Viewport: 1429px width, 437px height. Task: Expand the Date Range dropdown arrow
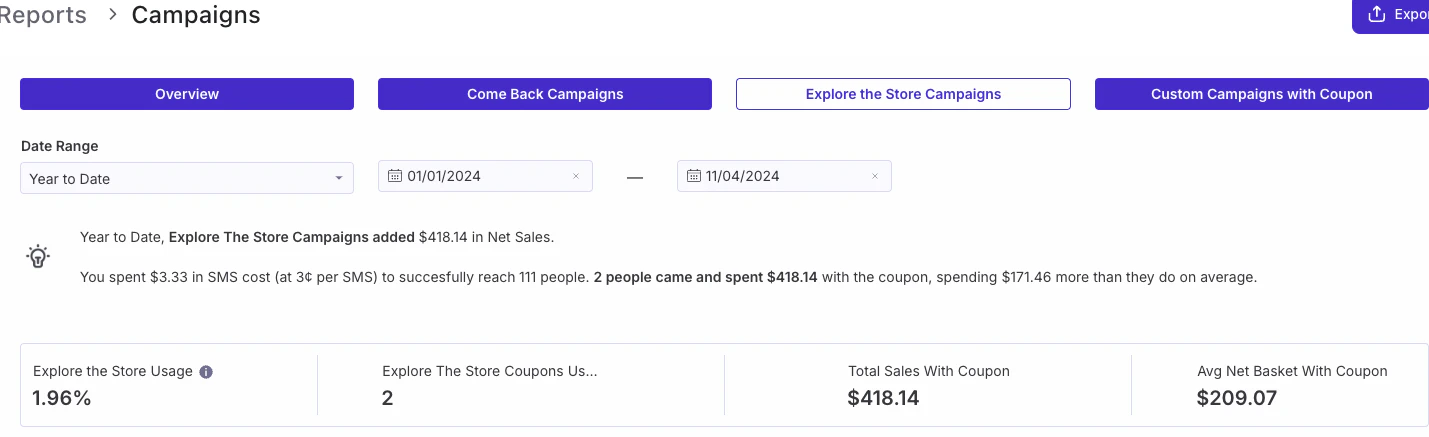click(x=339, y=179)
